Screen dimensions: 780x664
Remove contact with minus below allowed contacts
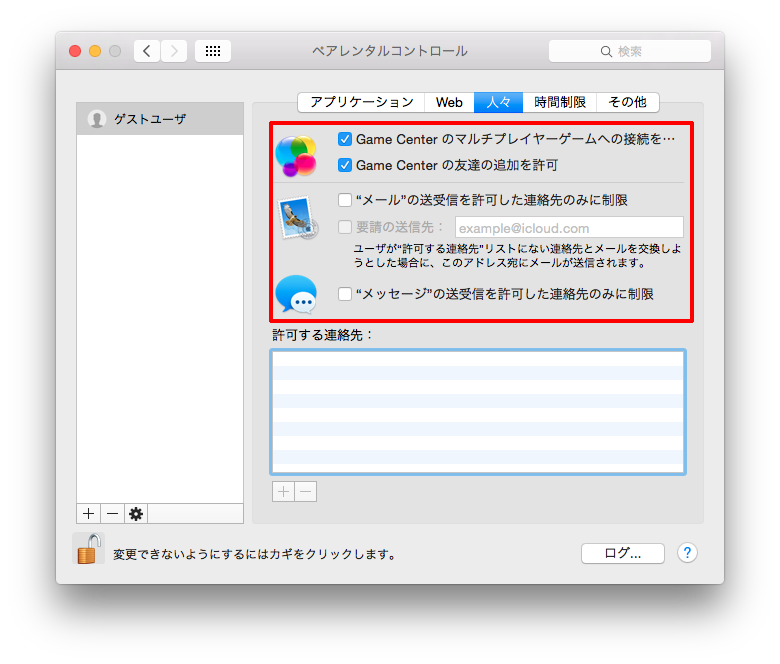tap(306, 491)
